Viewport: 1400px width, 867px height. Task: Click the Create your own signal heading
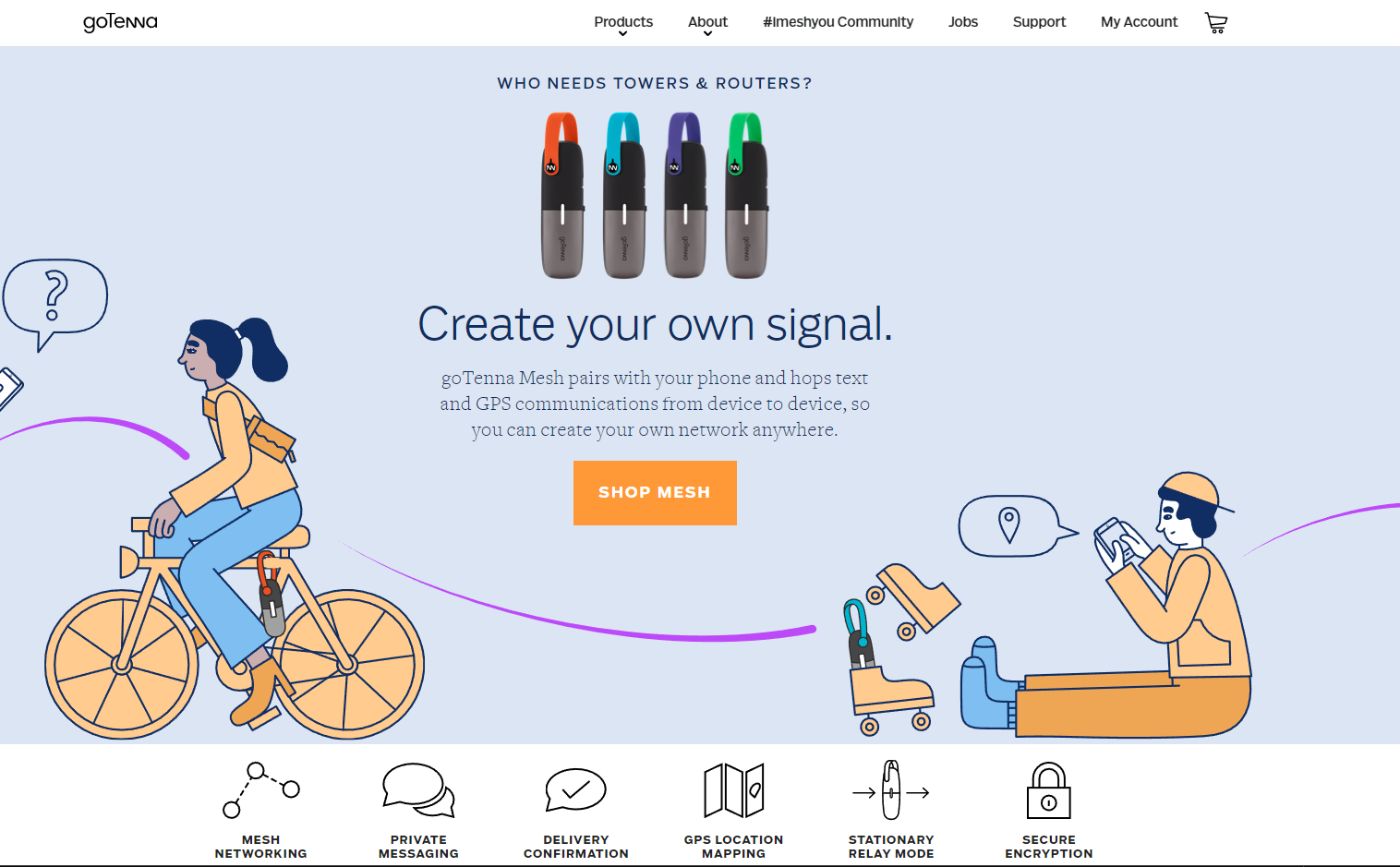point(655,325)
